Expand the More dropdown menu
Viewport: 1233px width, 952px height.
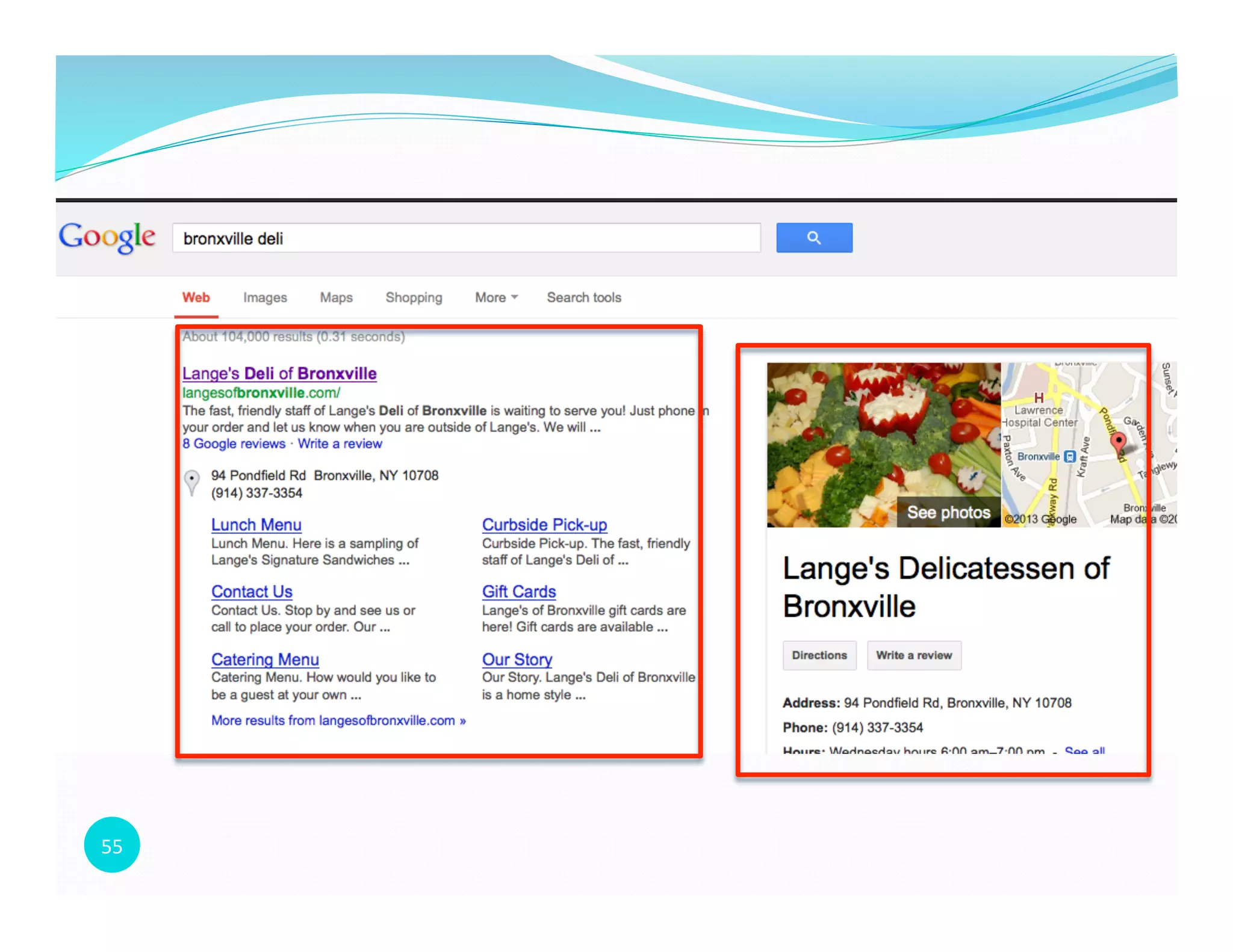tap(496, 297)
